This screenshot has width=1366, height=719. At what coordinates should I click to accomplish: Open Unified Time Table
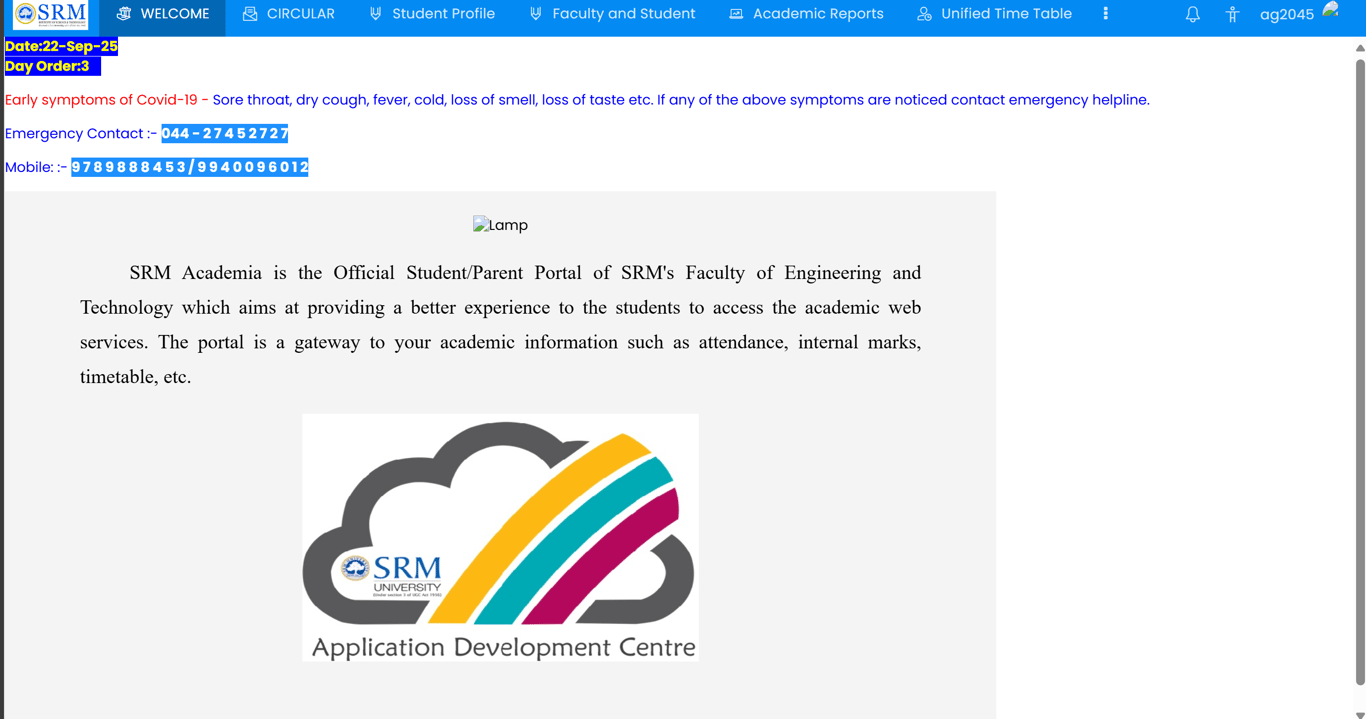click(x=994, y=15)
